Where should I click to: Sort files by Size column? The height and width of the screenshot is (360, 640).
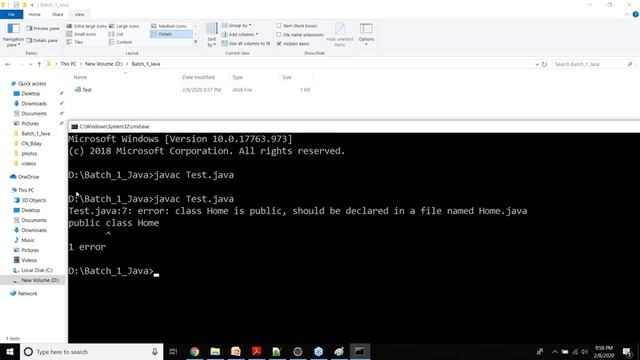[x=287, y=77]
